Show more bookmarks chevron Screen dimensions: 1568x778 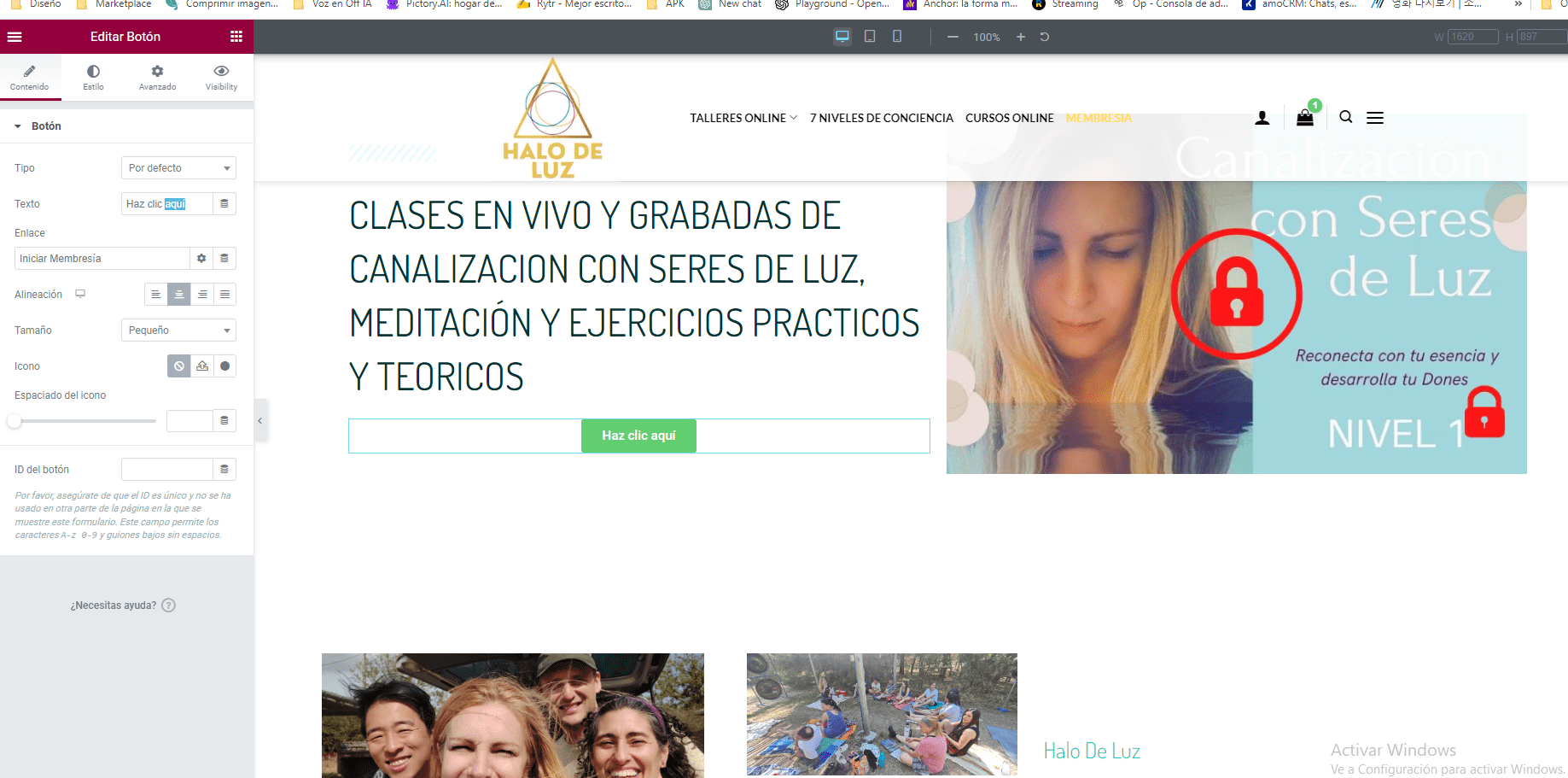point(1518,4)
